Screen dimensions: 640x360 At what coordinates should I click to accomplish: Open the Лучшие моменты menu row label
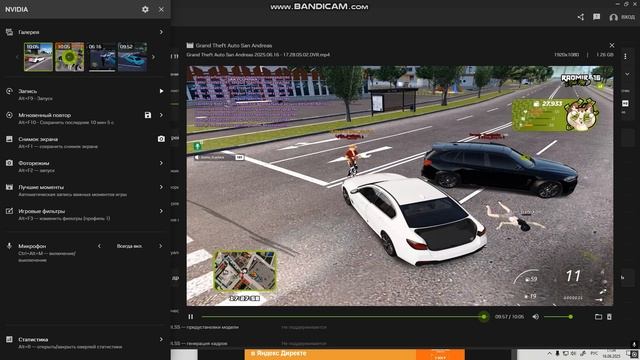click(x=41, y=187)
